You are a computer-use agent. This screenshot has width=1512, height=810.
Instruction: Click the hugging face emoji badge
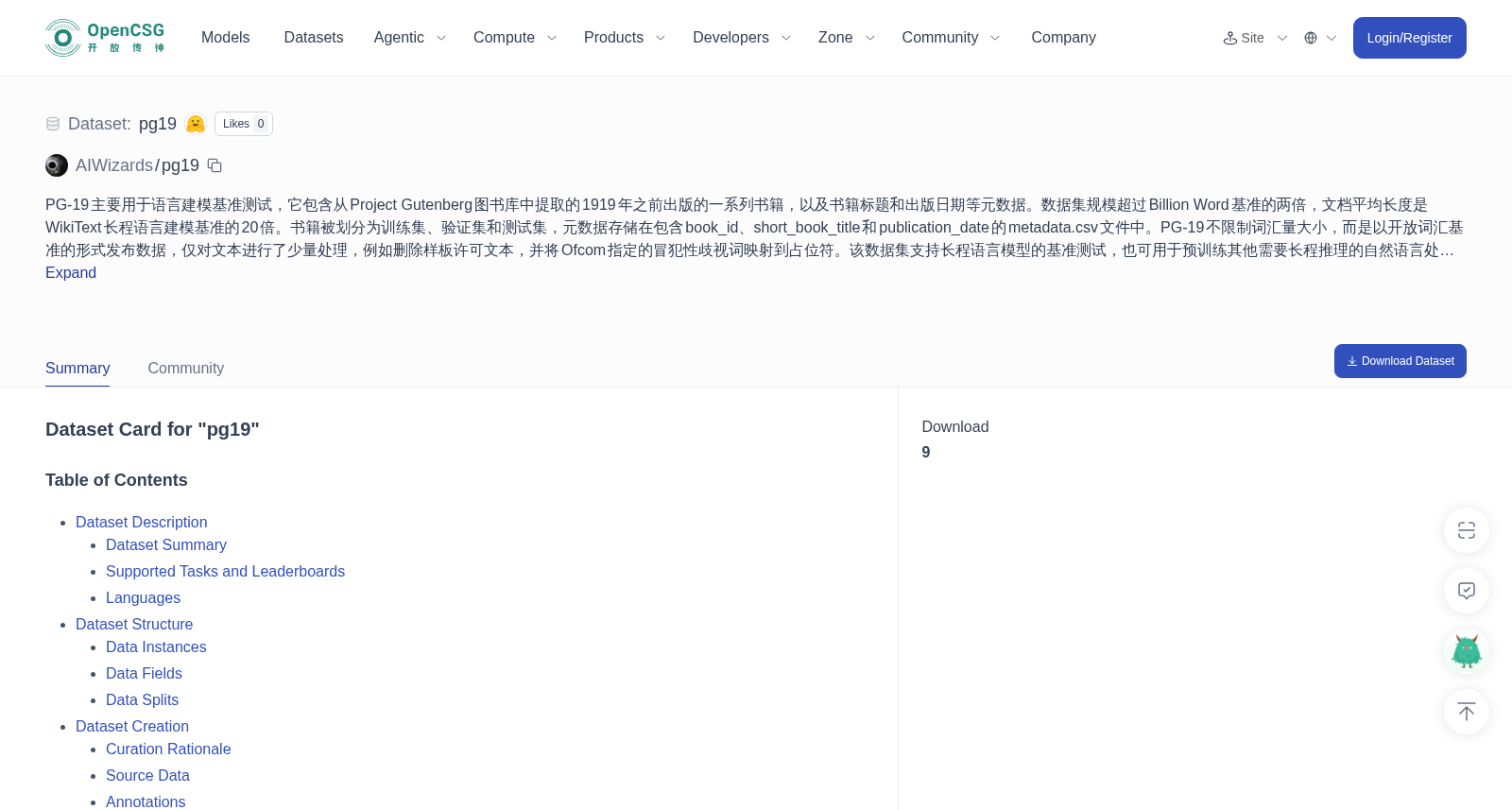[196, 124]
